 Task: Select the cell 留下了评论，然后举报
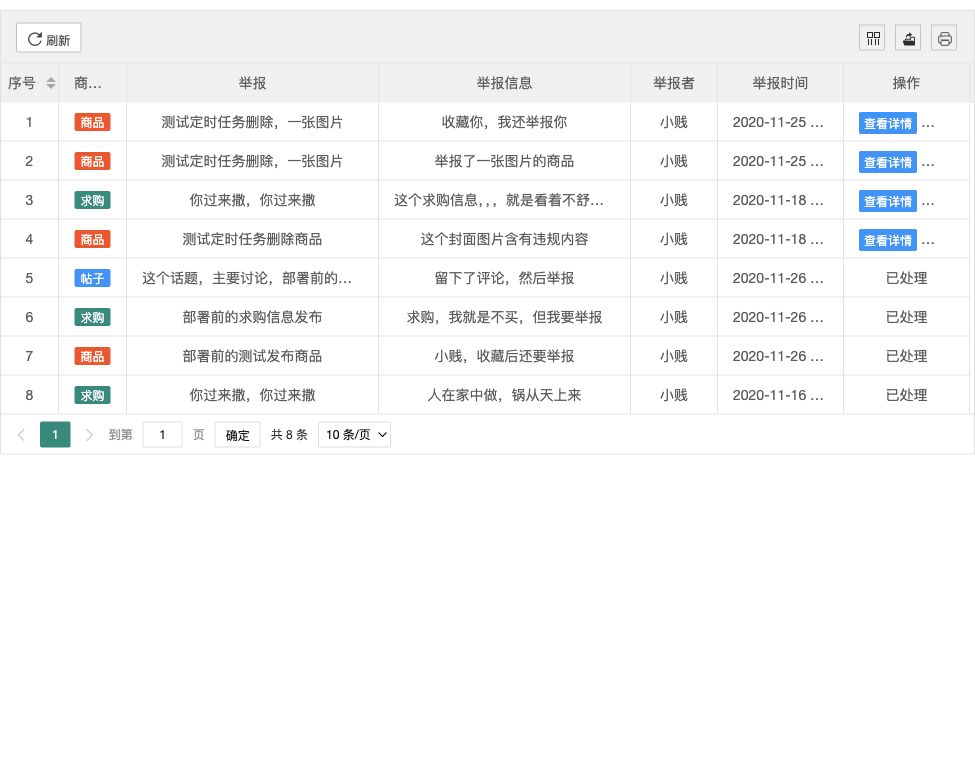click(x=504, y=278)
